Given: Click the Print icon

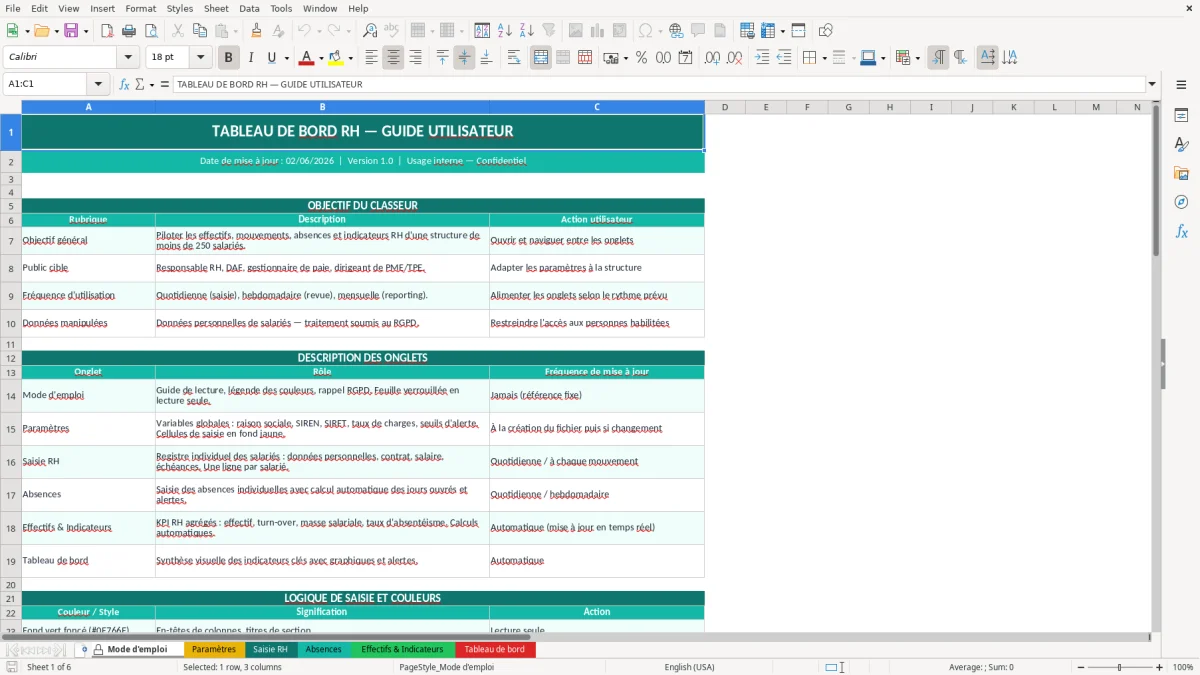Looking at the screenshot, I should [x=128, y=31].
